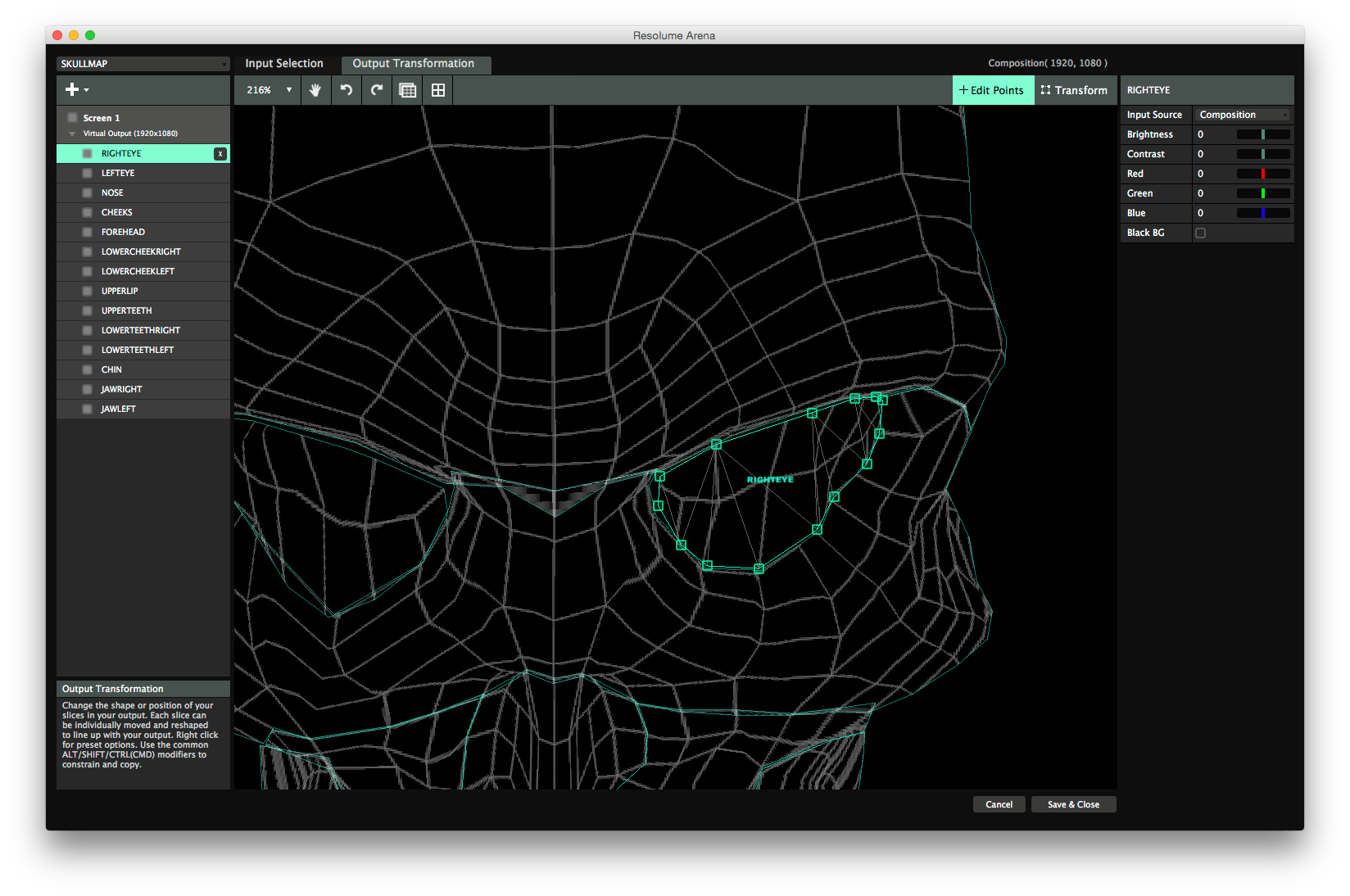Select the hand pan tool
Image resolution: width=1350 pixels, height=896 pixels.
315,90
